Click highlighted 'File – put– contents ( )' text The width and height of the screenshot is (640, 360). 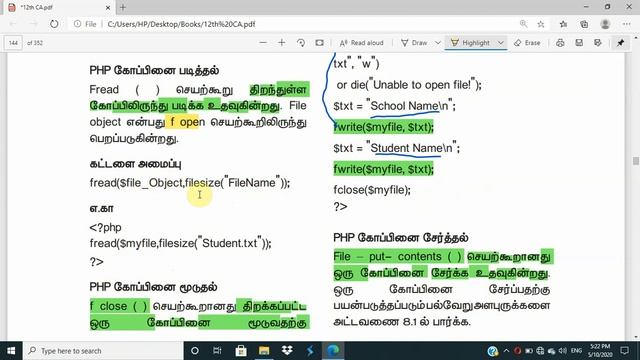[x=398, y=257]
